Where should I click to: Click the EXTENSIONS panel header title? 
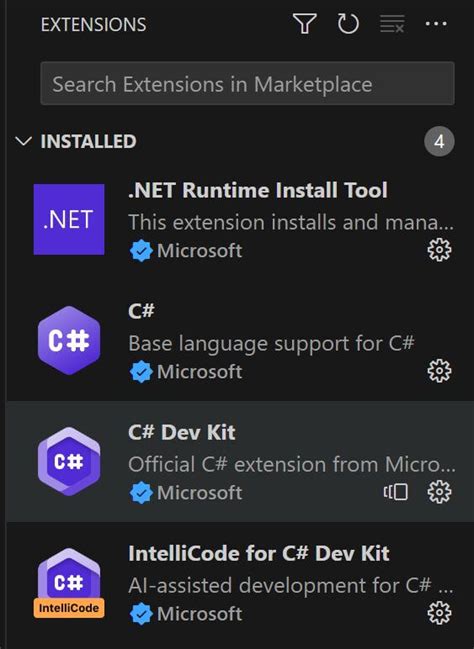coord(94,24)
